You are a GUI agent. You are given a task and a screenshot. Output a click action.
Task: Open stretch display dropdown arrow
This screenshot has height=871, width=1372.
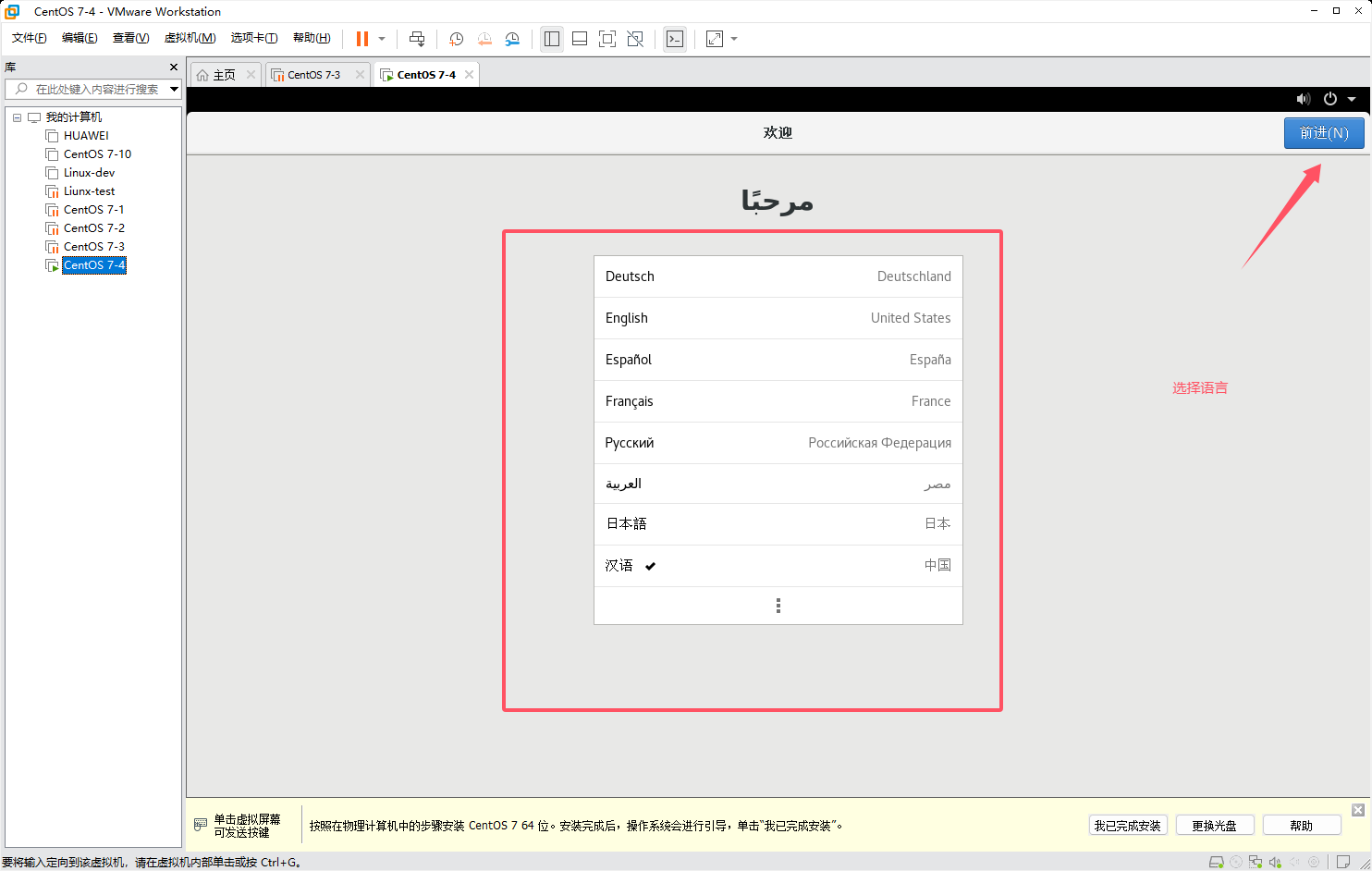click(734, 39)
